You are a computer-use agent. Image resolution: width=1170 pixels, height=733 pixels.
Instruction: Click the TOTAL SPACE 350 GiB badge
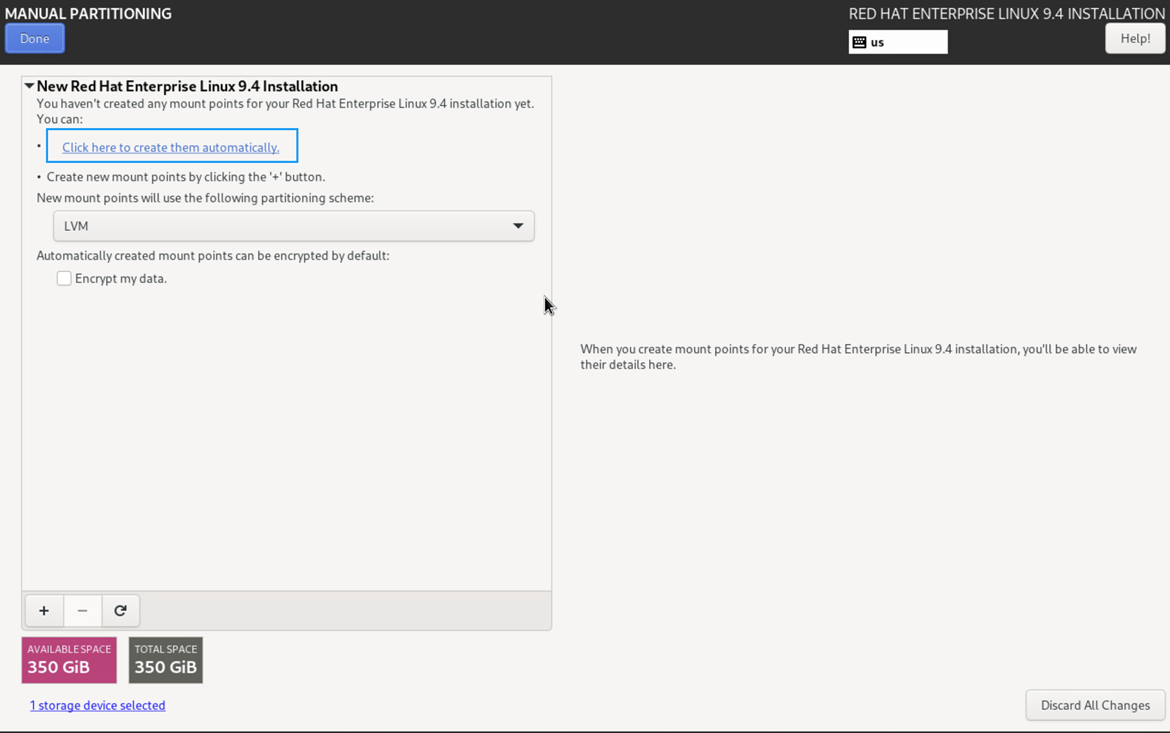click(166, 660)
